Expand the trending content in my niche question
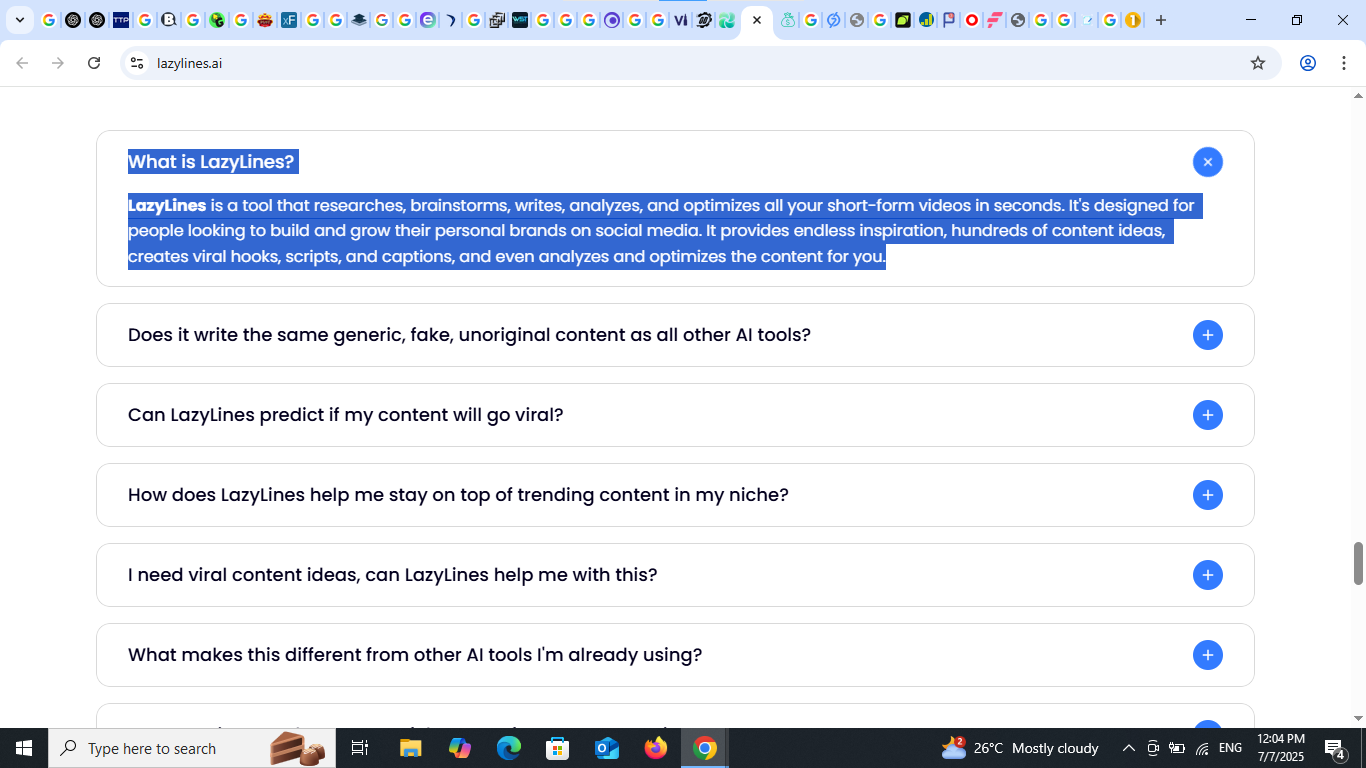Image resolution: width=1366 pixels, height=768 pixels. (1207, 495)
